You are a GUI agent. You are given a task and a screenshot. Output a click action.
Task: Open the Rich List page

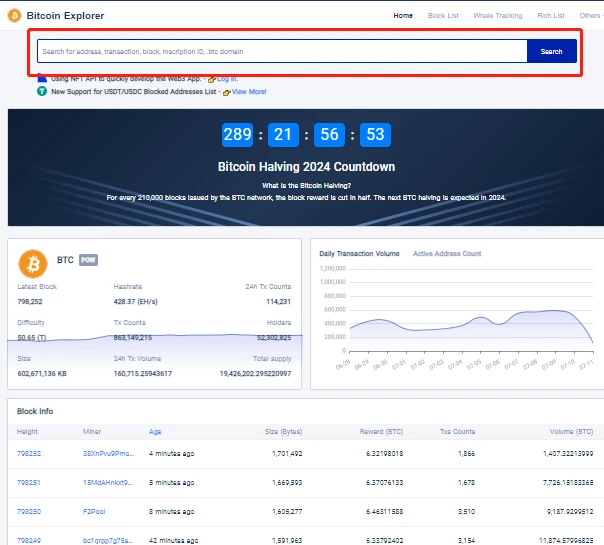pos(550,16)
